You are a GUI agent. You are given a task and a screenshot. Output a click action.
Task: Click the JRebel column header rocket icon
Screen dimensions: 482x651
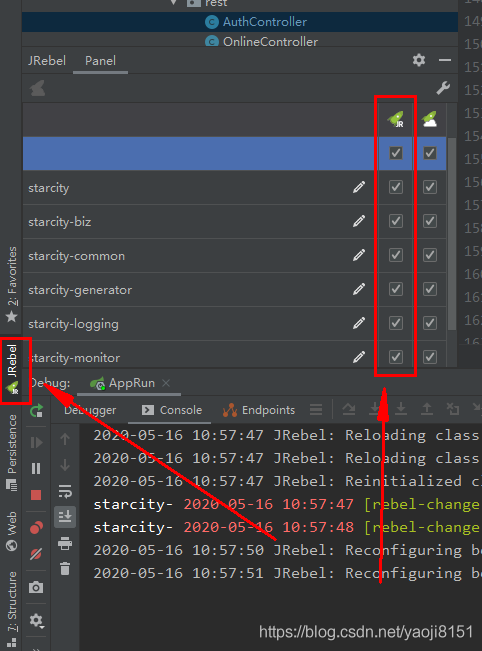click(x=396, y=119)
